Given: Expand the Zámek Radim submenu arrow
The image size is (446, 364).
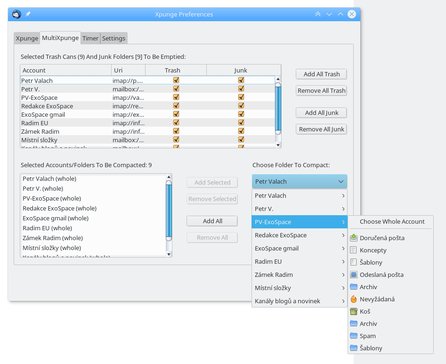Looking at the screenshot, I should 343,275.
